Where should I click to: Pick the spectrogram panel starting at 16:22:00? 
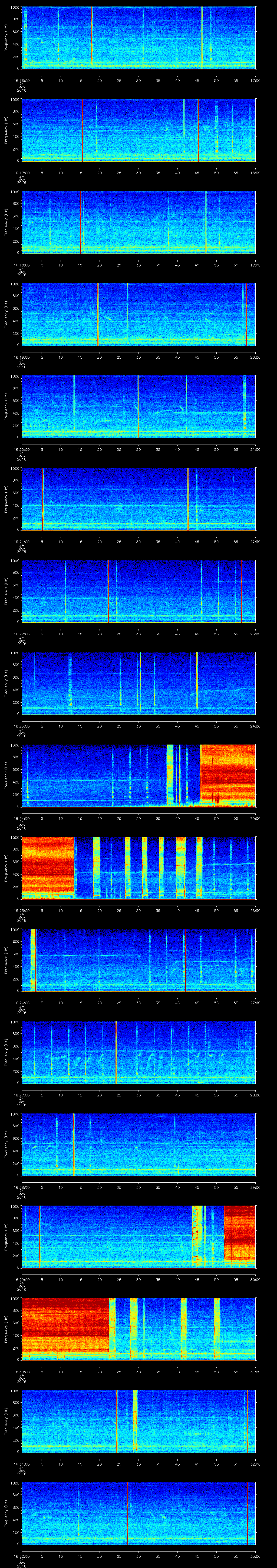pyautogui.click(x=139, y=591)
